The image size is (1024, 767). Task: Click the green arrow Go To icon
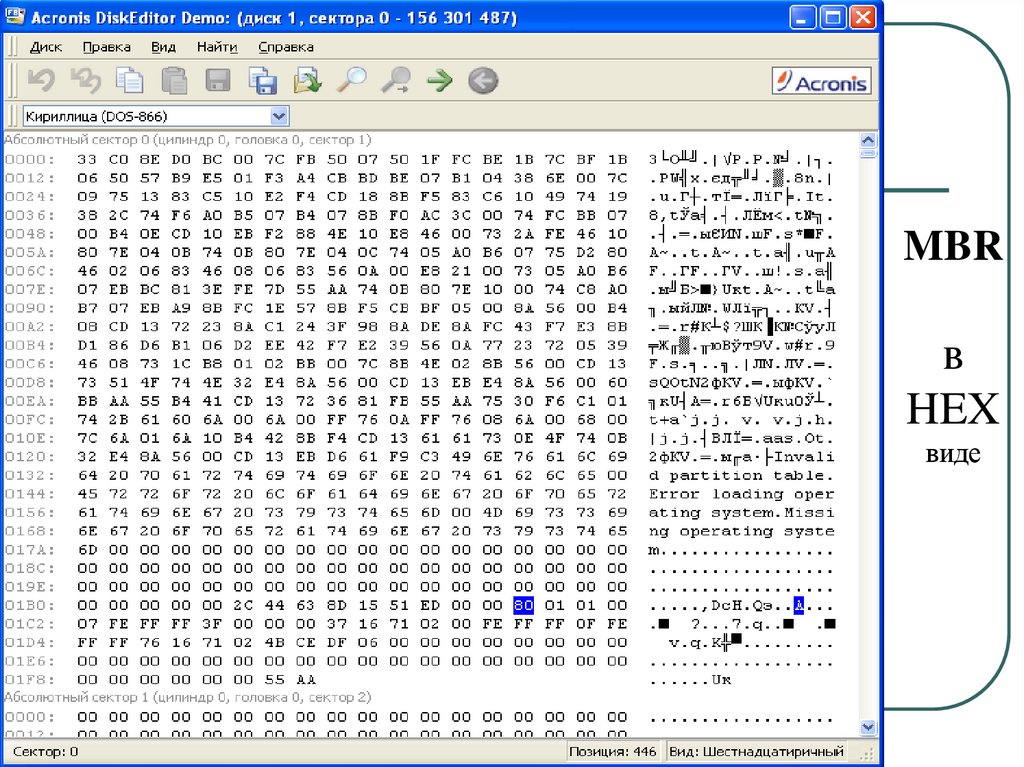pos(440,80)
